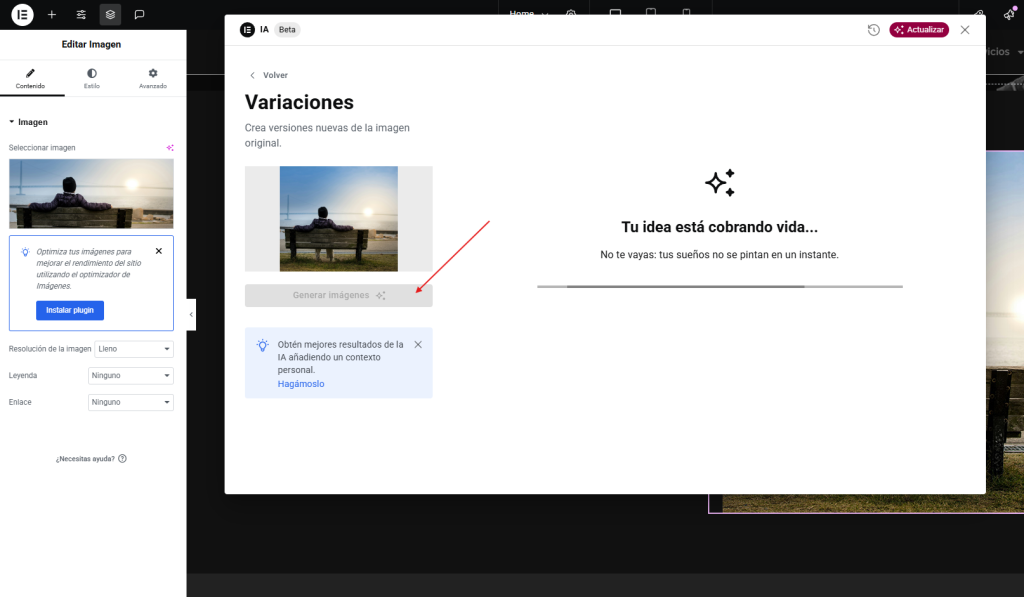The width and height of the screenshot is (1024, 597).
Task: Click the selected image thumbnail in sidebar
Action: [x=91, y=193]
